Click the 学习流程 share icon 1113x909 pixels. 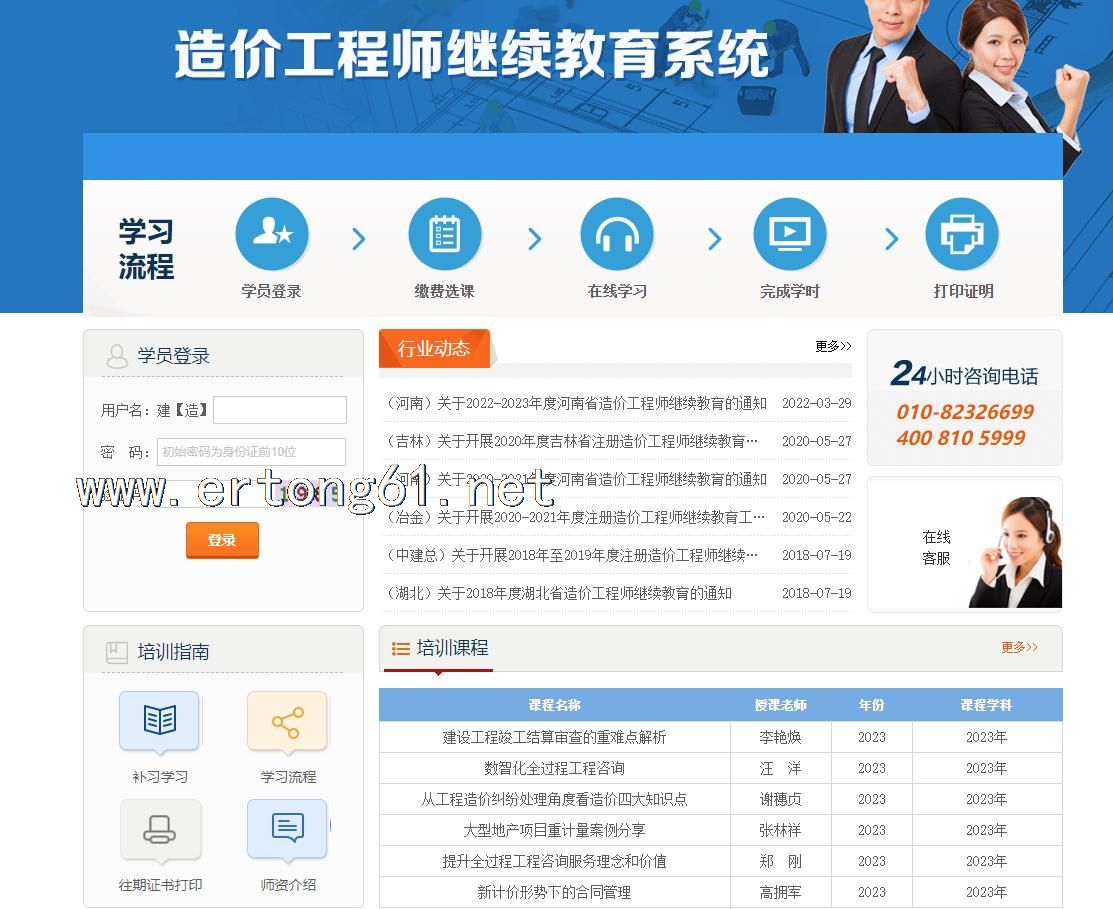coord(287,721)
